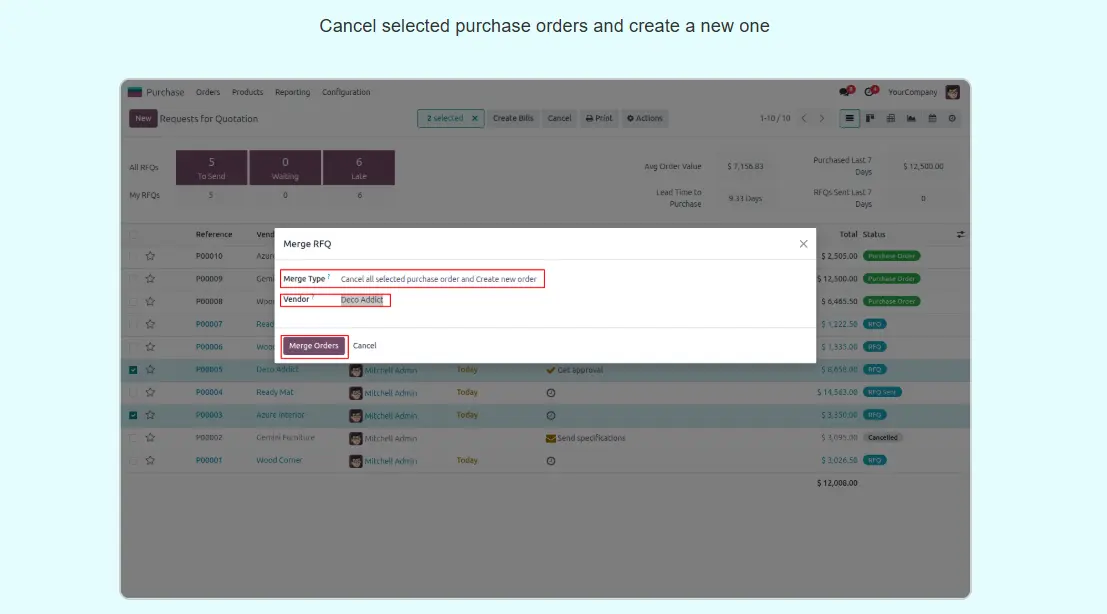This screenshot has width=1107, height=614.
Task: Close the Merge RFQ dialog with X
Action: point(803,244)
